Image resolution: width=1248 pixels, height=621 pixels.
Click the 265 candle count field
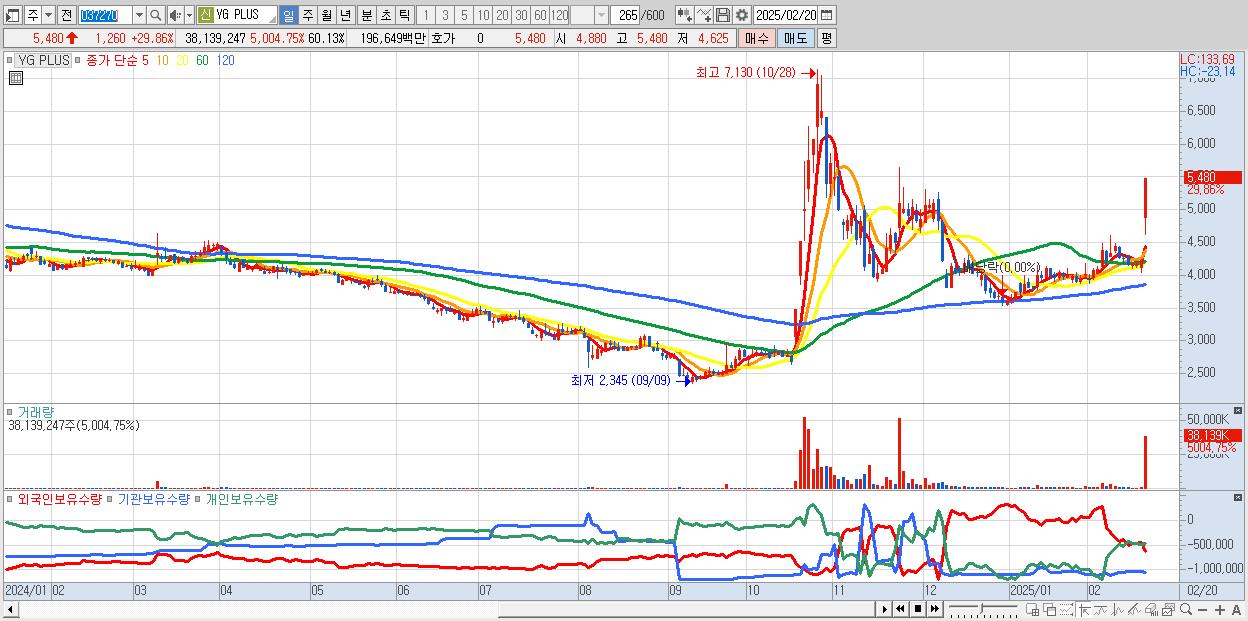[625, 15]
